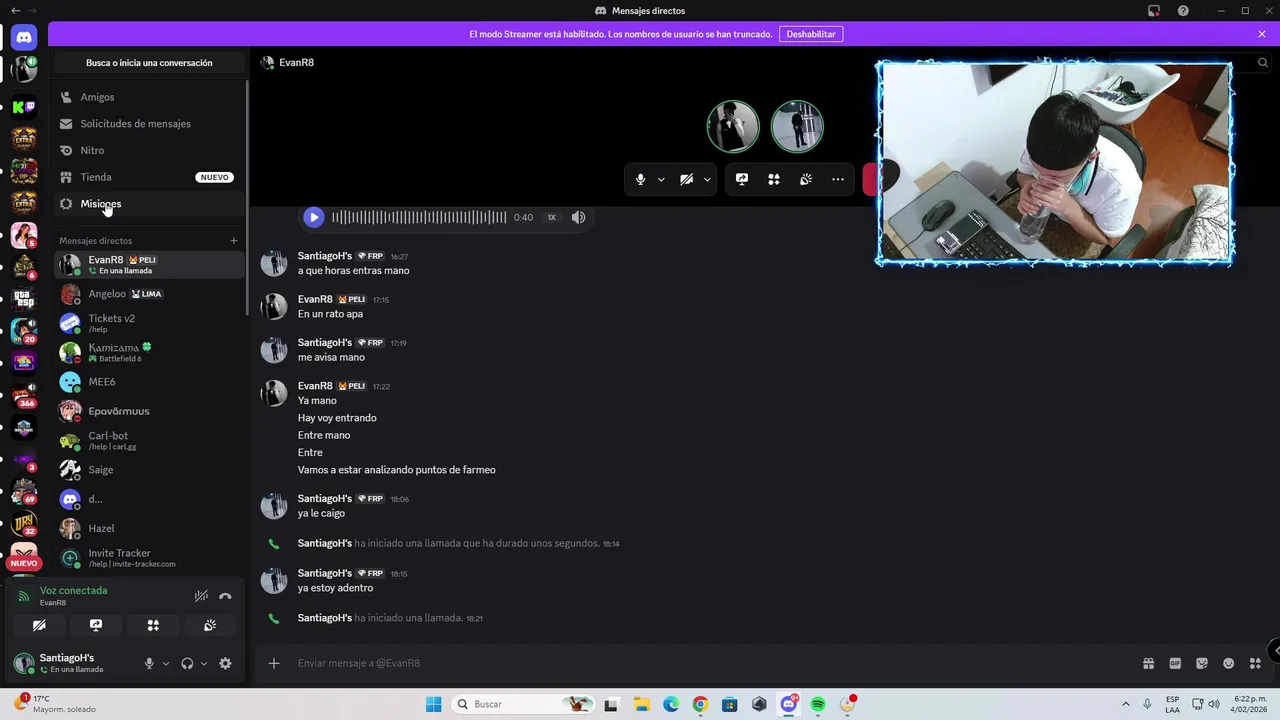Open the Kamizama direct message
This screenshot has width=1280, height=720.
click(x=148, y=352)
